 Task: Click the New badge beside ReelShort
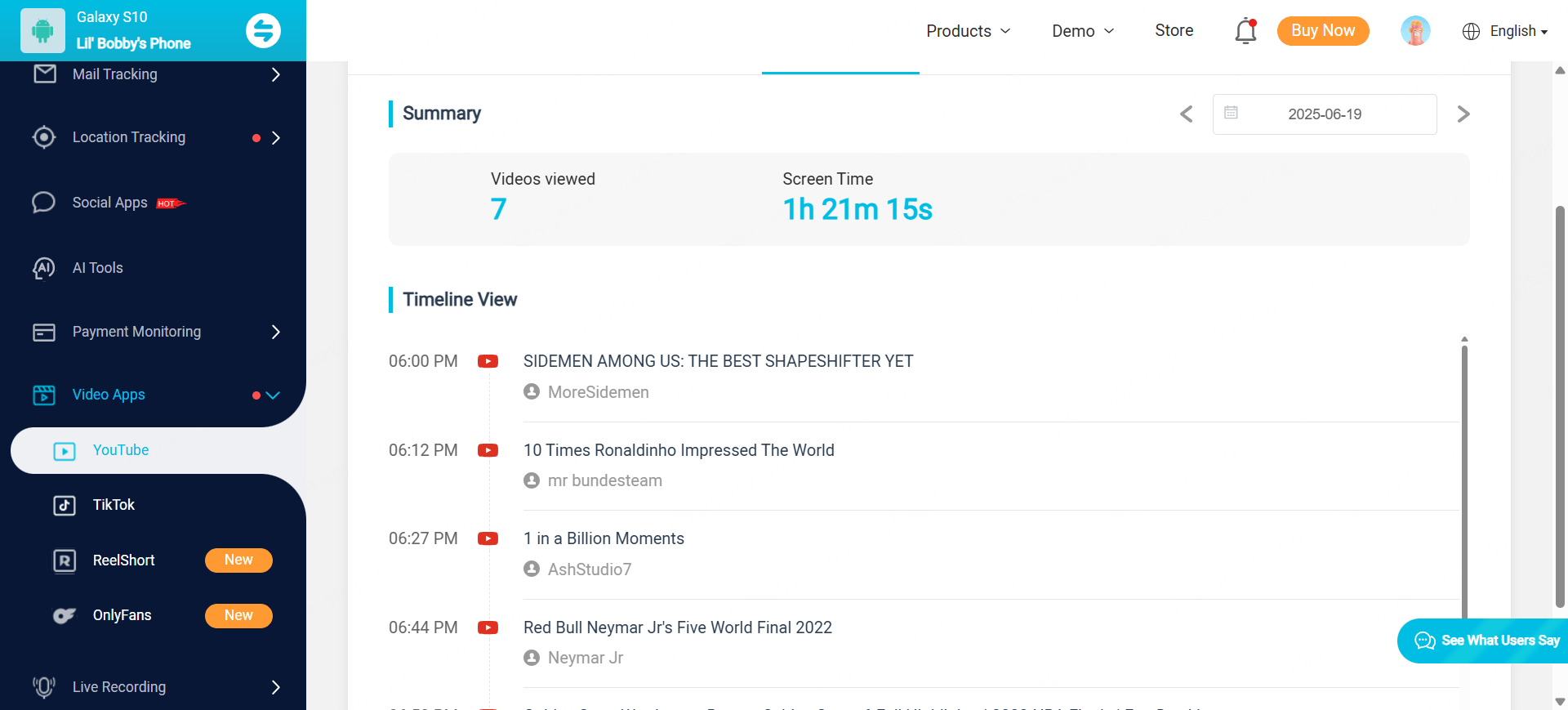[238, 560]
